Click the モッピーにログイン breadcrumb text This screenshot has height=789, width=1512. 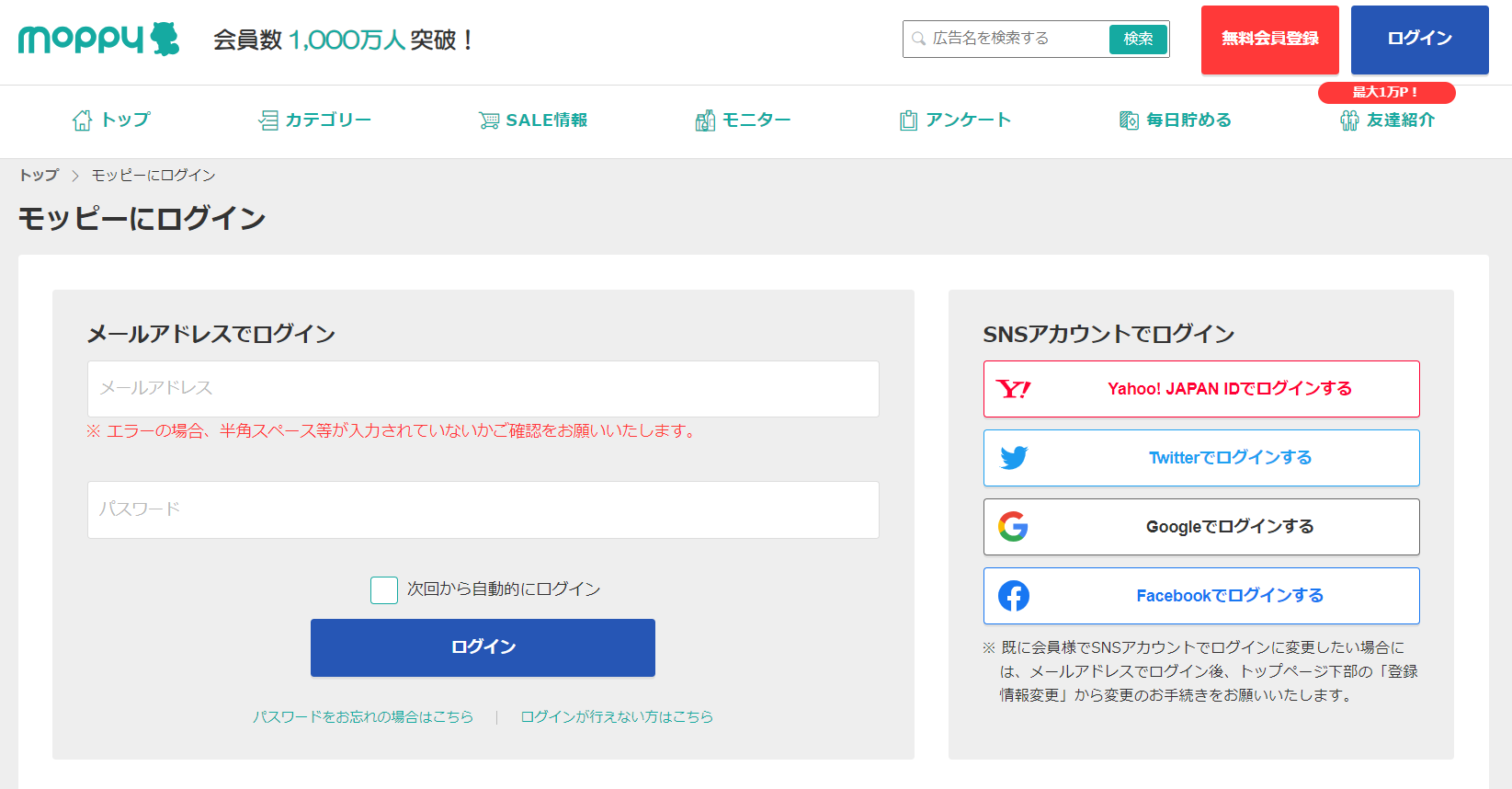click(153, 176)
